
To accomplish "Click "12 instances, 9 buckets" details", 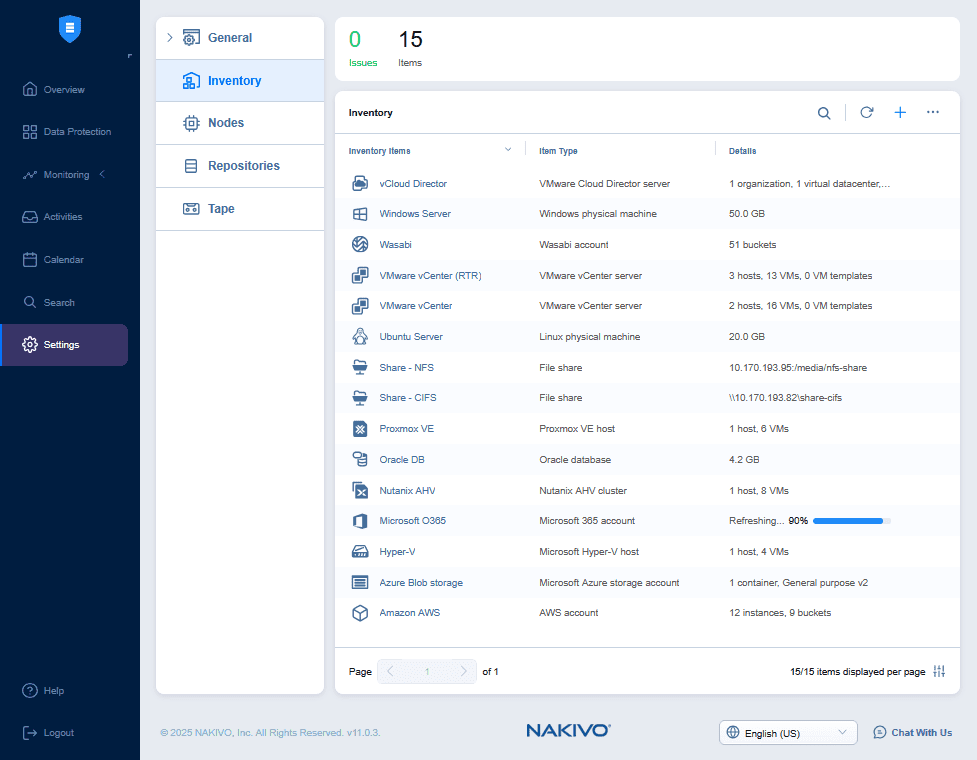I will (779, 613).
